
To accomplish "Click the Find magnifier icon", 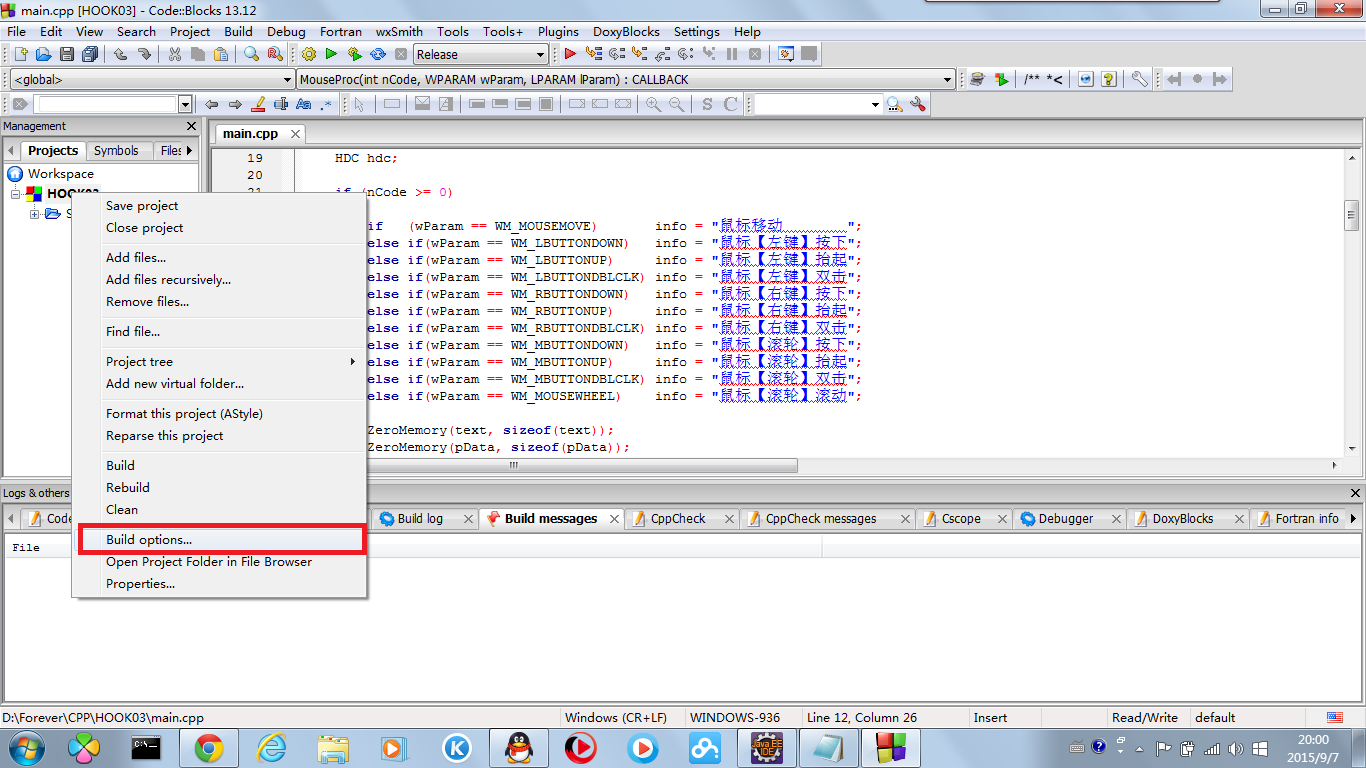I will coord(251,54).
